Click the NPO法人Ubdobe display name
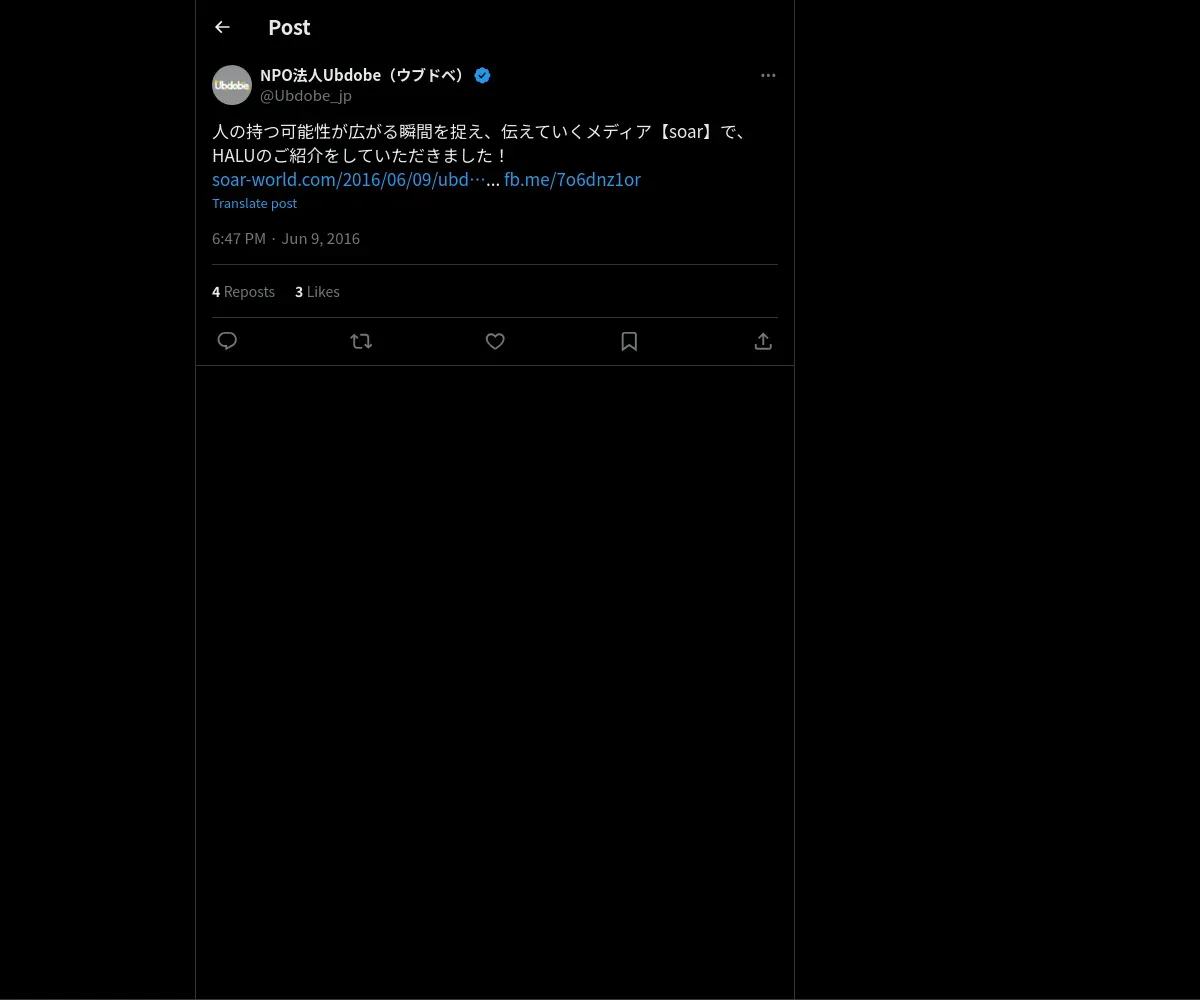 click(362, 75)
